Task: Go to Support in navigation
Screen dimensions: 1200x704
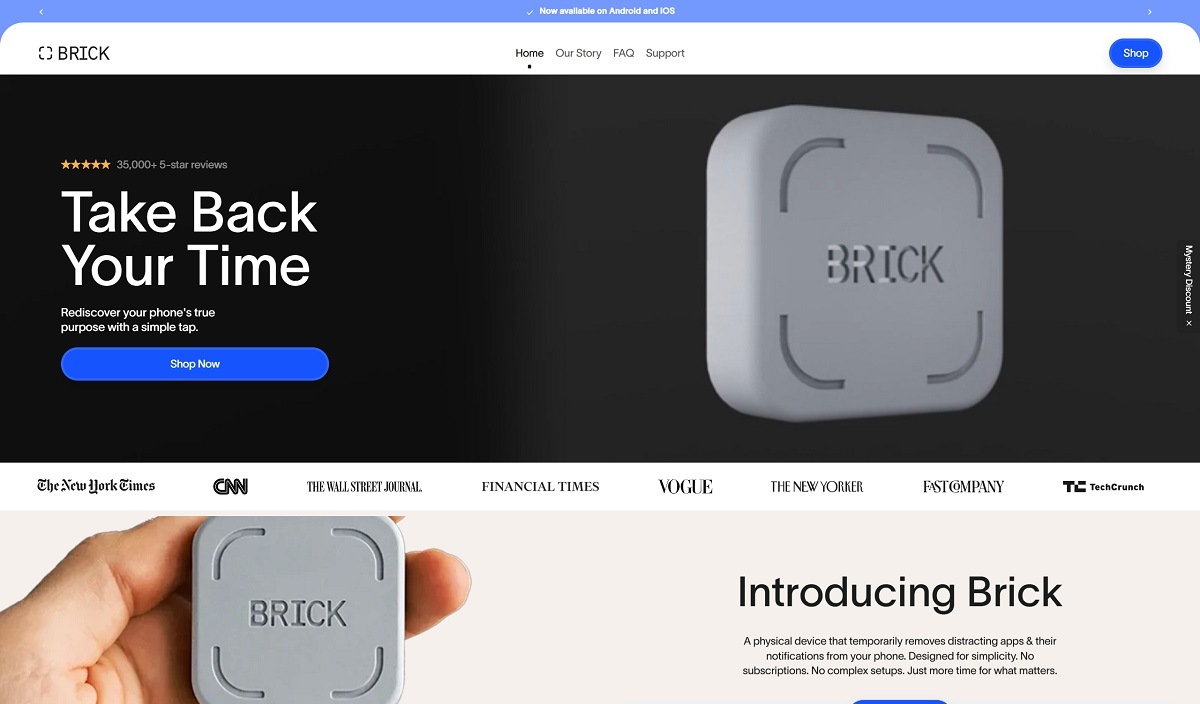Action: point(665,53)
